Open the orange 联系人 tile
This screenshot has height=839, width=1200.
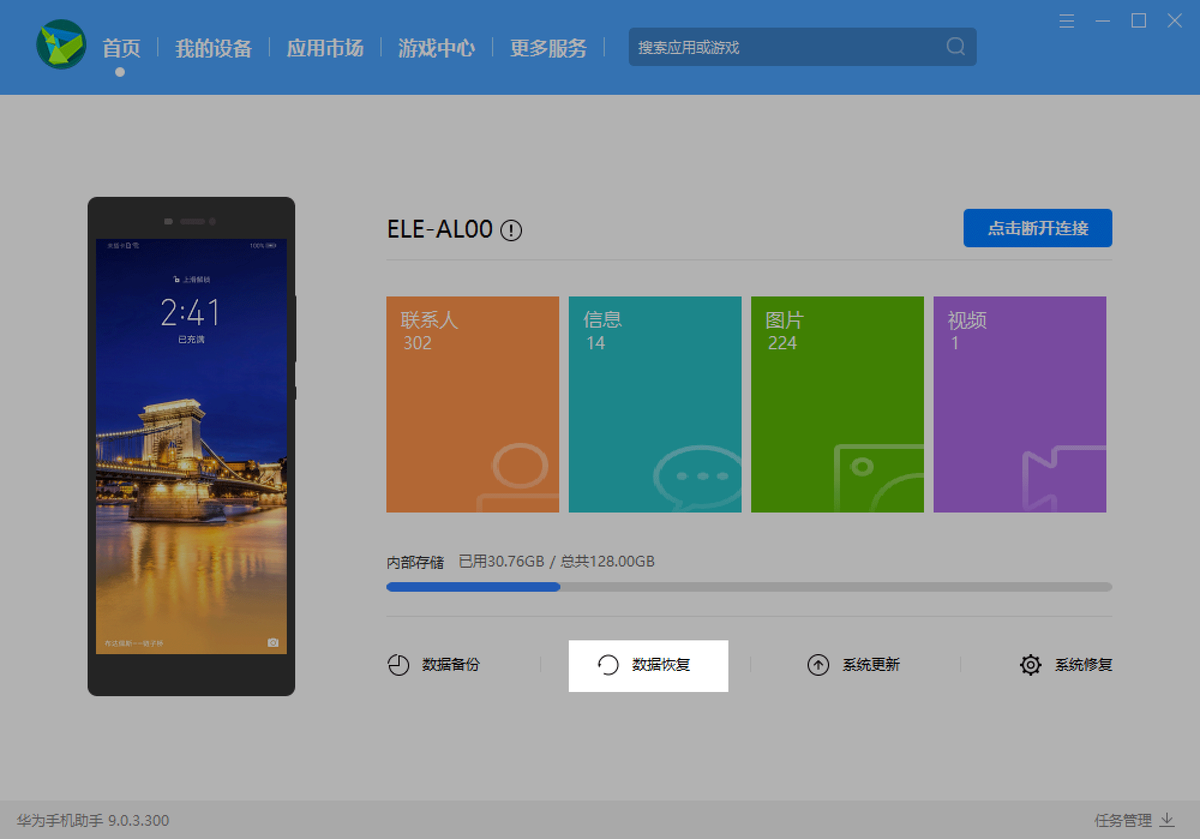pos(472,404)
